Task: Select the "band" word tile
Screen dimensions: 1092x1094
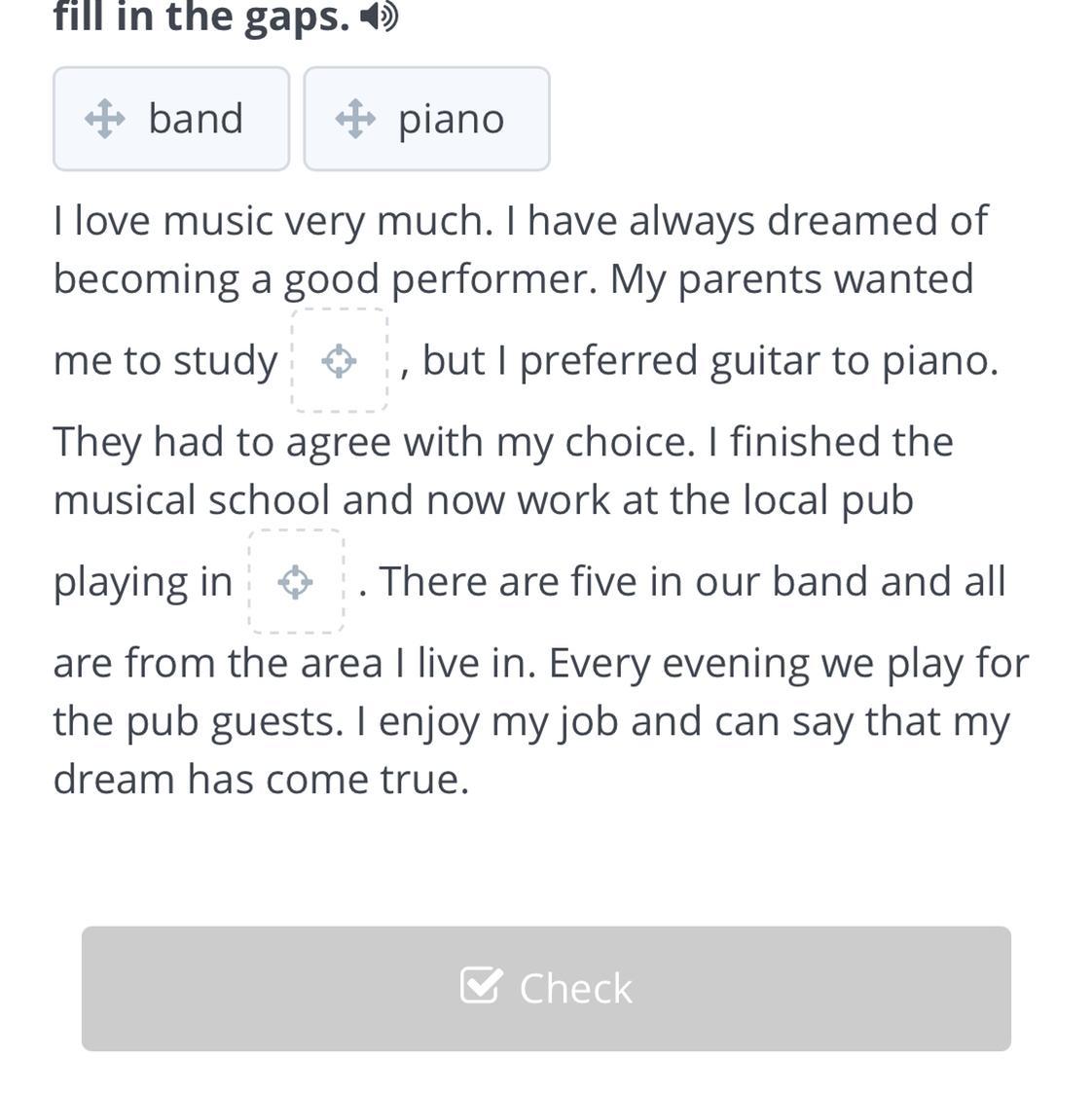Action: (x=171, y=119)
